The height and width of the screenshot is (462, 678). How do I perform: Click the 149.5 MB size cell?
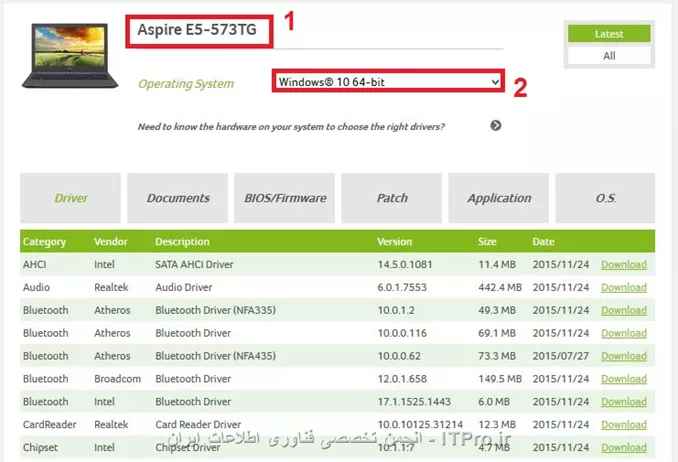(x=500, y=379)
